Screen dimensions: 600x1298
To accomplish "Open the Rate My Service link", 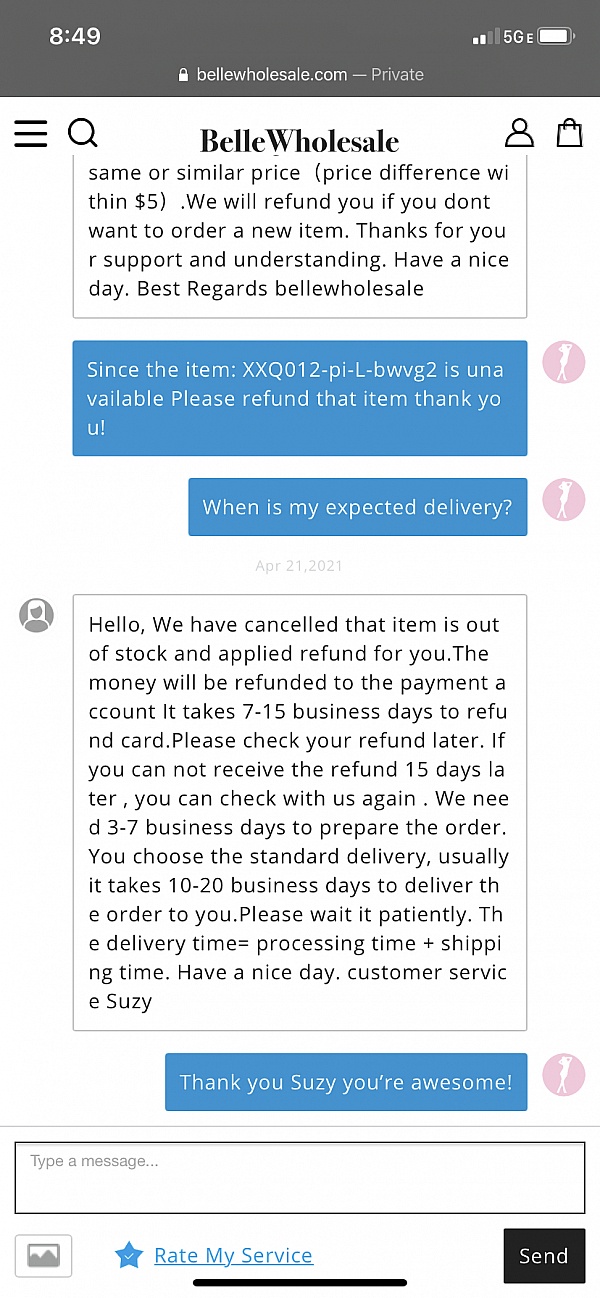I will point(233,1255).
